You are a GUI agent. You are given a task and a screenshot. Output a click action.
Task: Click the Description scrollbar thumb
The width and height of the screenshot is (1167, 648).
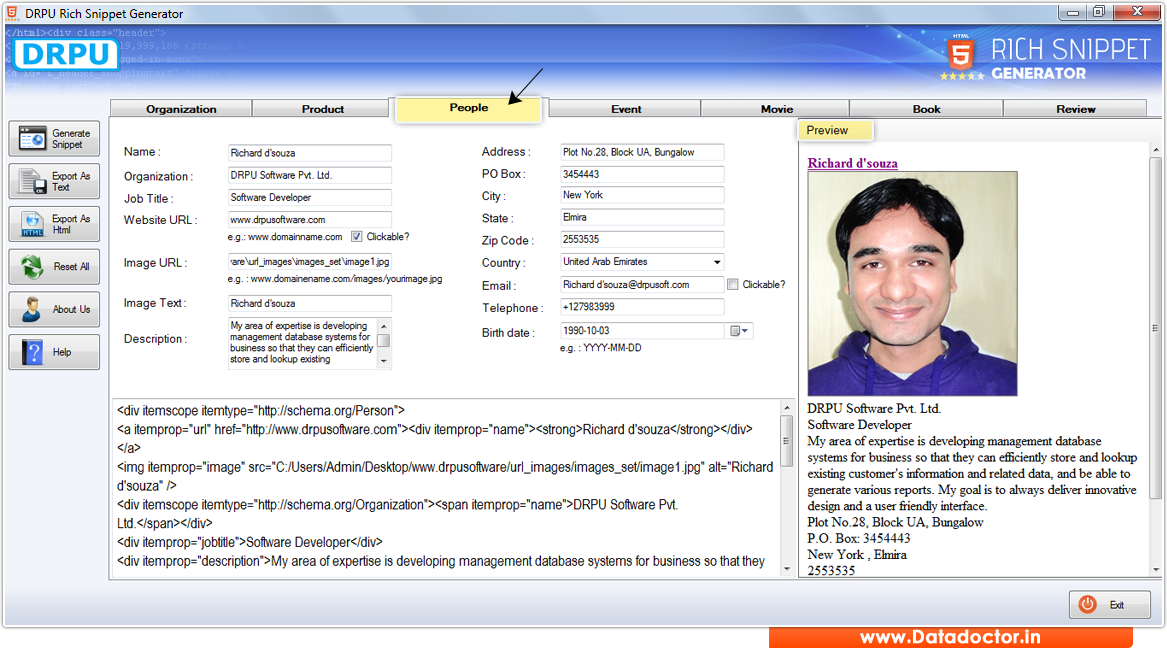pyautogui.click(x=384, y=341)
